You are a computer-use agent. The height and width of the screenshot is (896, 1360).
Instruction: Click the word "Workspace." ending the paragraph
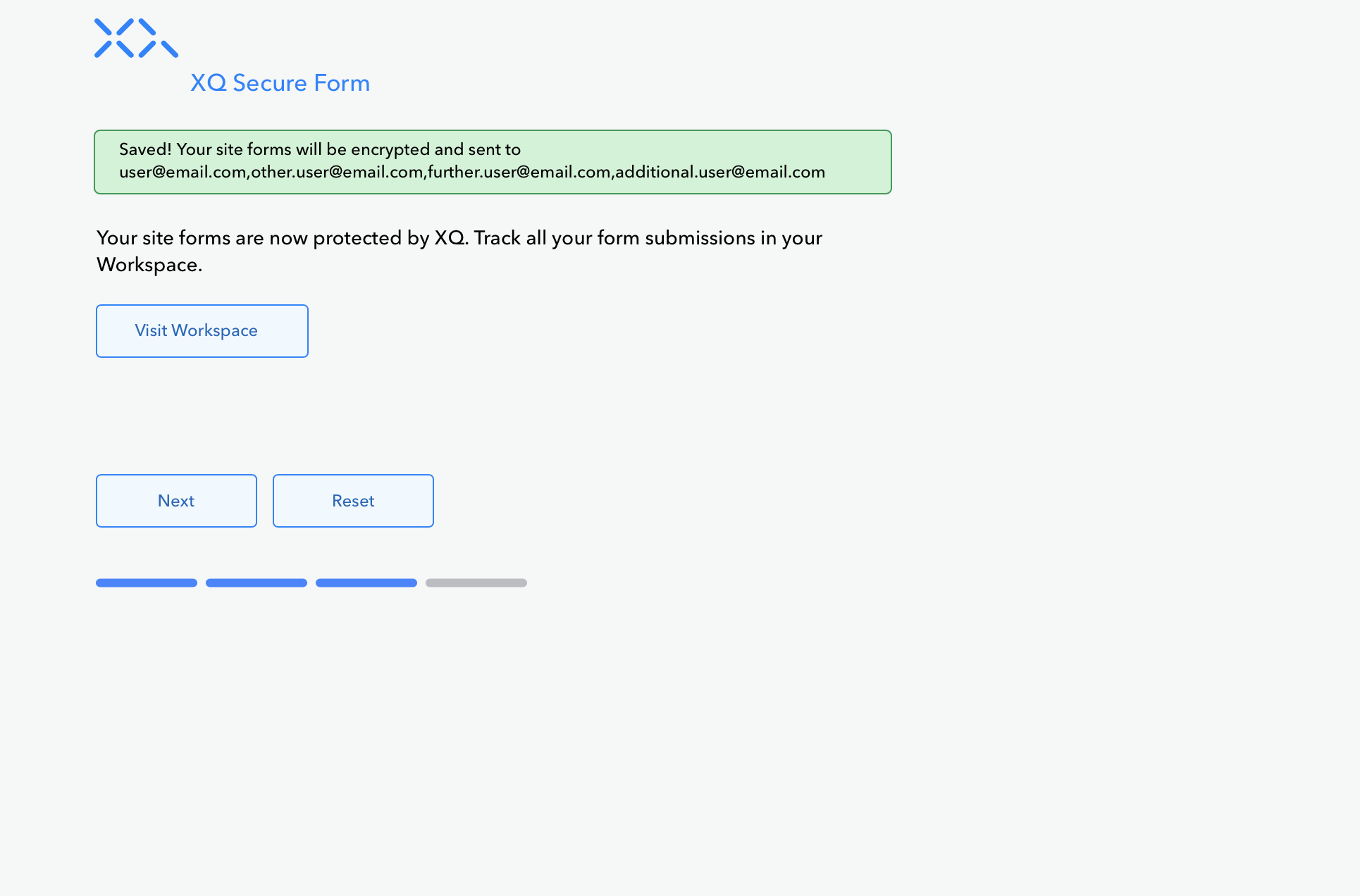pos(149,265)
